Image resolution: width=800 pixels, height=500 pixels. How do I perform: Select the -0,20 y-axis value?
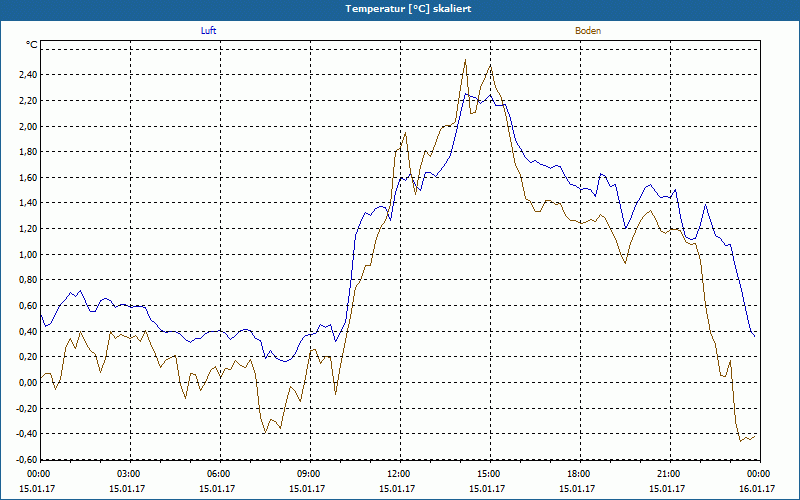28,408
